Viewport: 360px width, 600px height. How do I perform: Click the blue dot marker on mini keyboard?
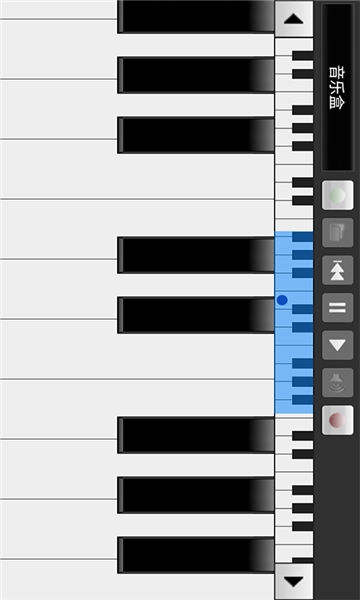coord(282,300)
